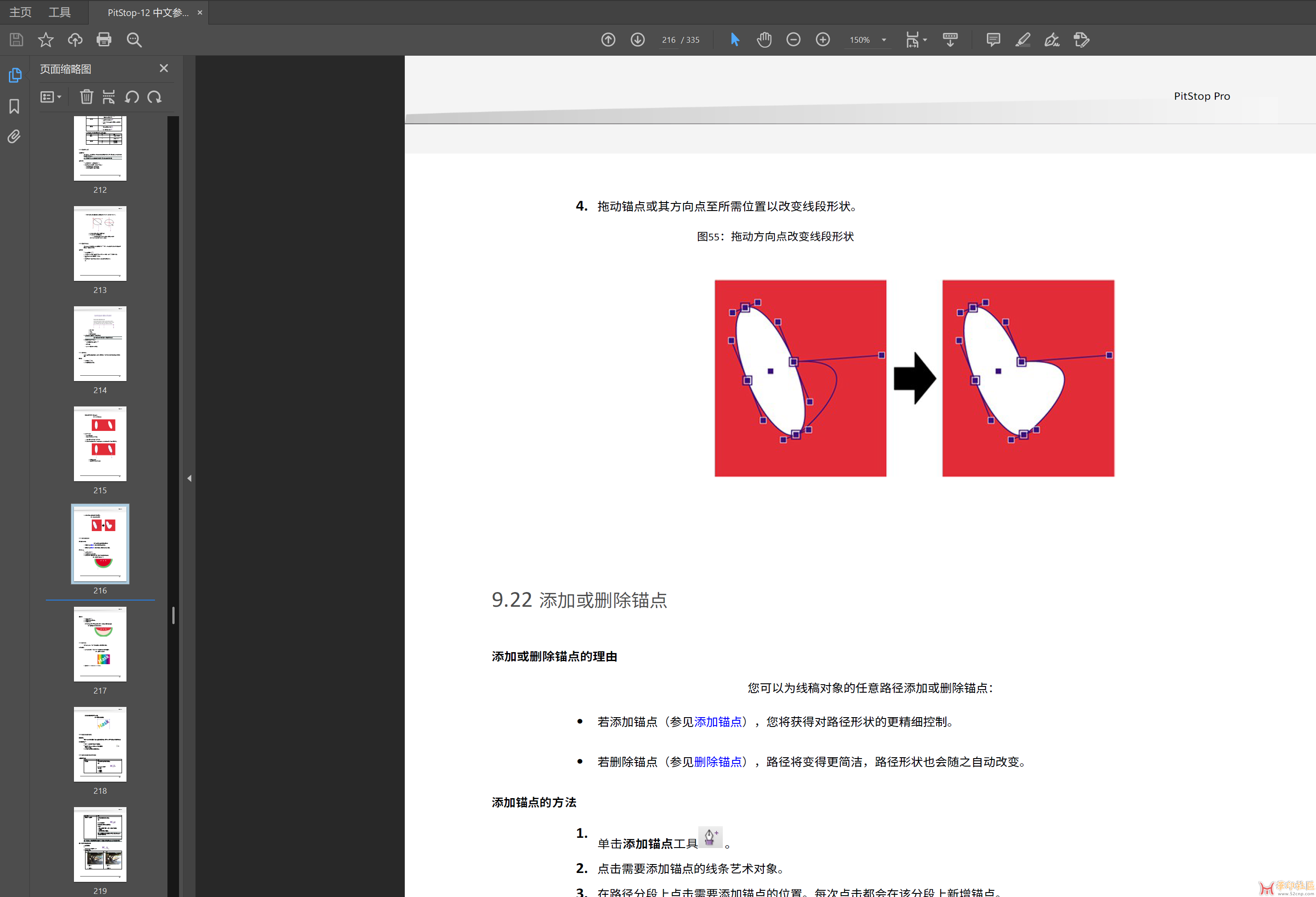Click the caption 图55：拖动方向点改变线段形状
The width and height of the screenshot is (1316, 897).
(x=774, y=236)
